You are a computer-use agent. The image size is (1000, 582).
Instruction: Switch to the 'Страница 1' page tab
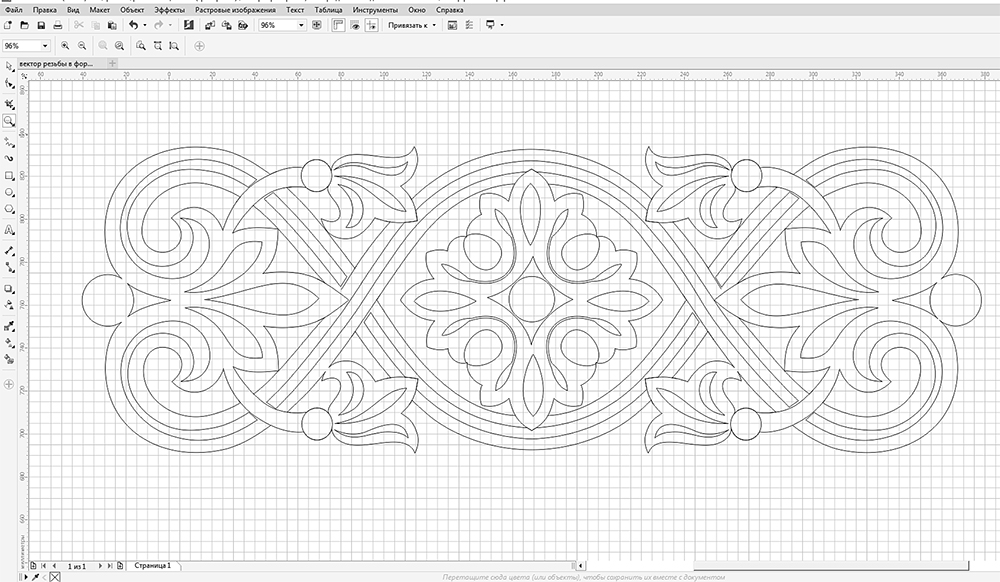click(x=153, y=566)
